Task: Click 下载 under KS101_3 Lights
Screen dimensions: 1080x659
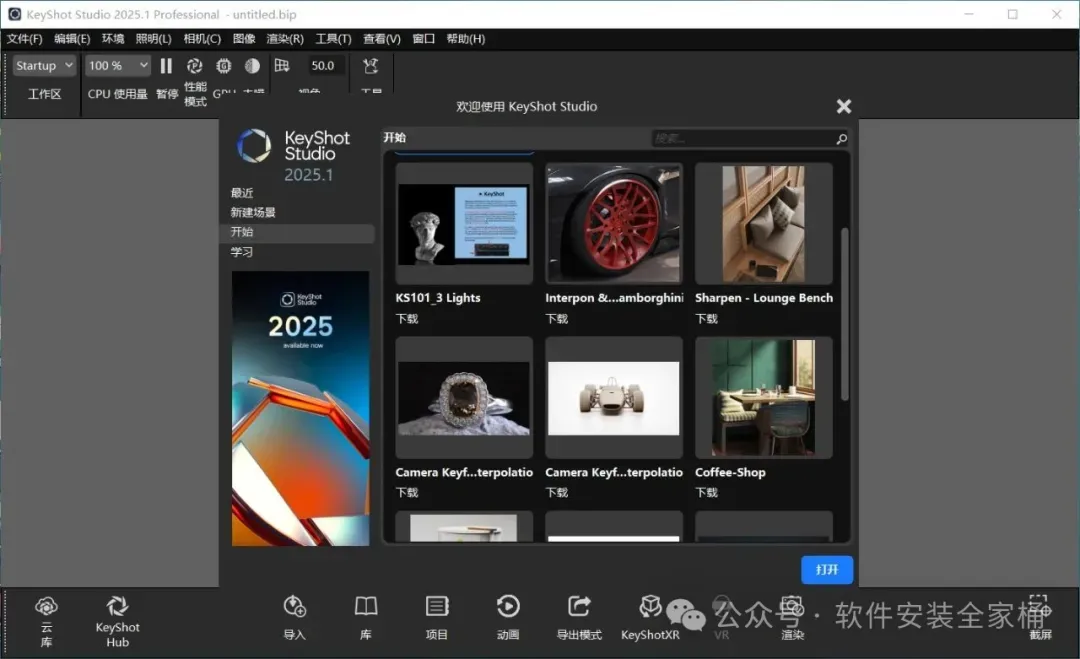Action: pyautogui.click(x=407, y=319)
